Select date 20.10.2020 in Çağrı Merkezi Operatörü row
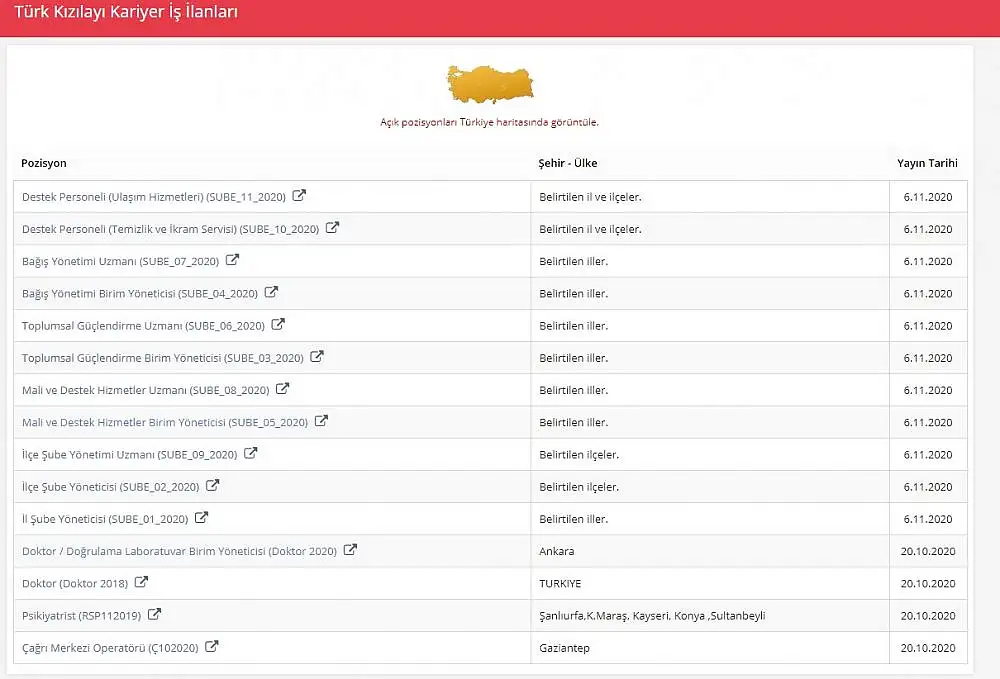Viewport: 1000px width, 679px height. (x=928, y=648)
